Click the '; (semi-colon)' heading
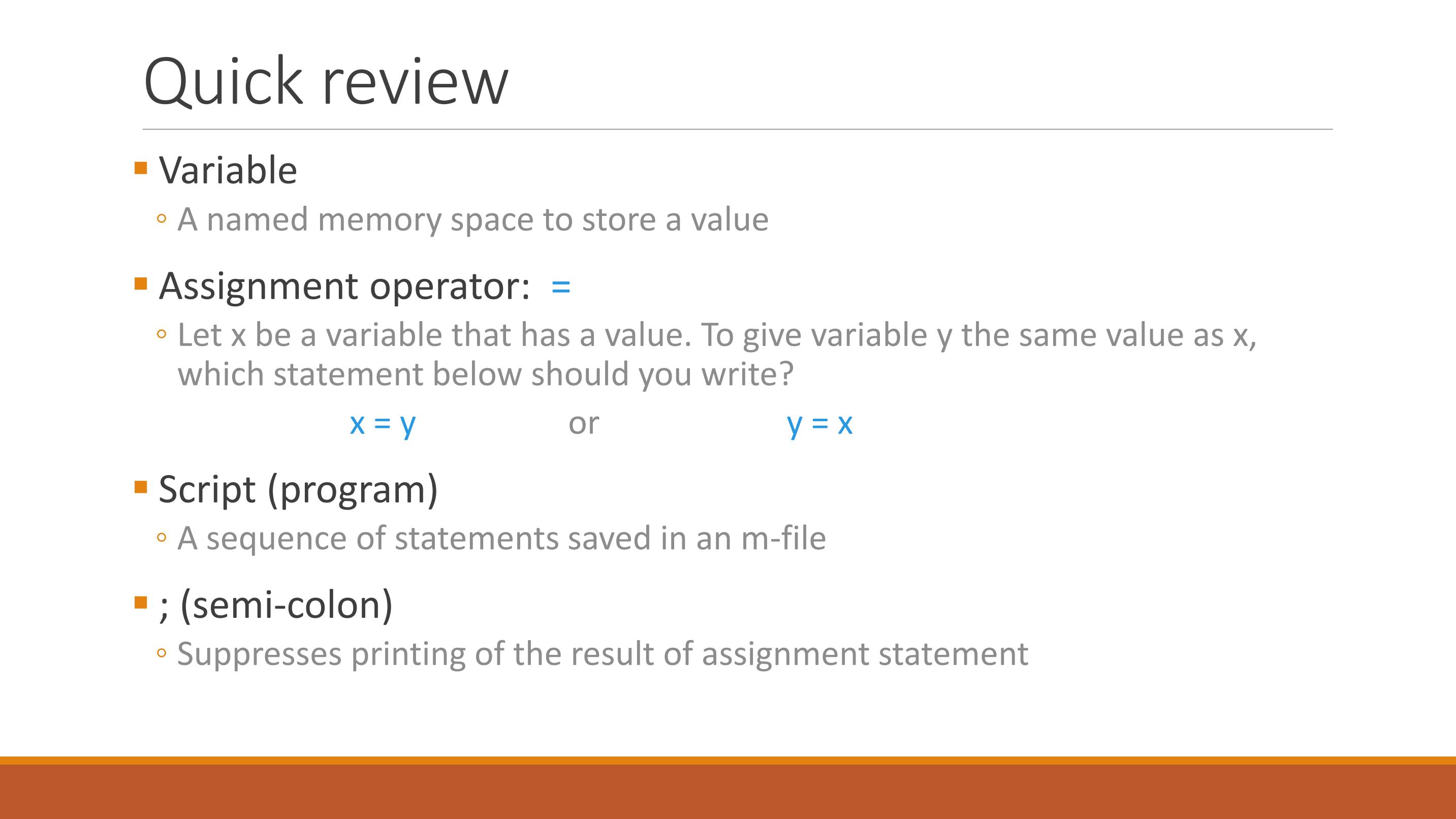 [x=276, y=605]
